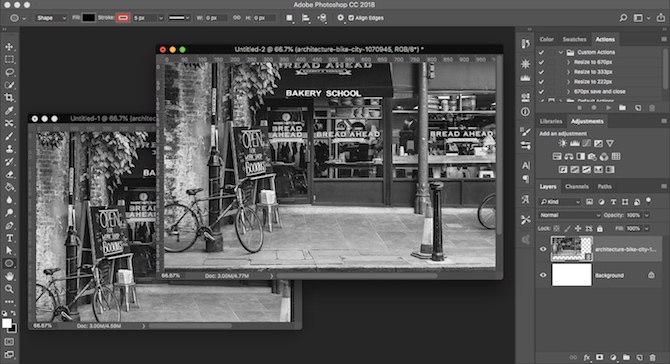Image resolution: width=670 pixels, height=364 pixels.
Task: Select the Horizontal Type tool
Action: [x=9, y=238]
